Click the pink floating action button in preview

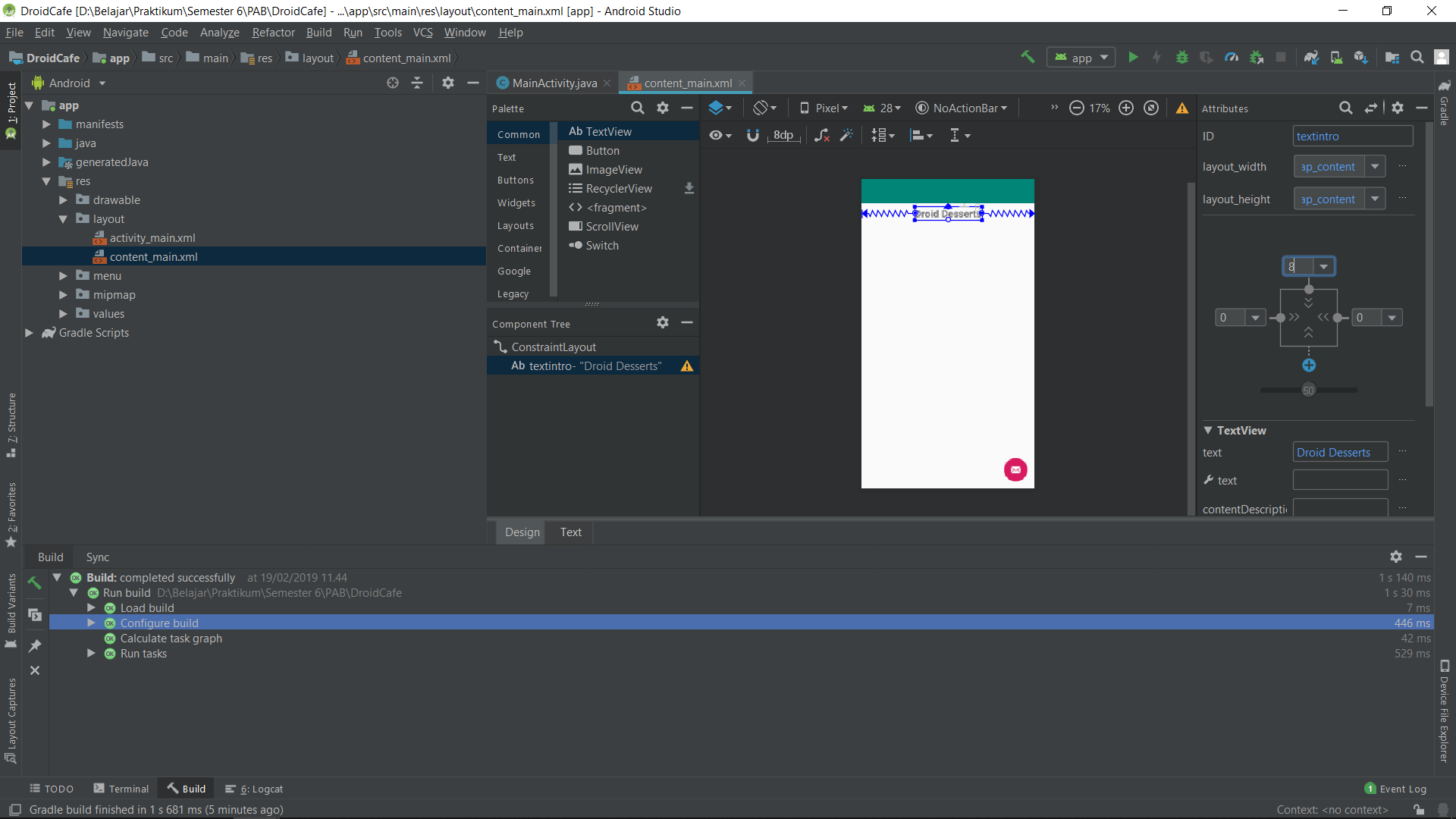1015,470
